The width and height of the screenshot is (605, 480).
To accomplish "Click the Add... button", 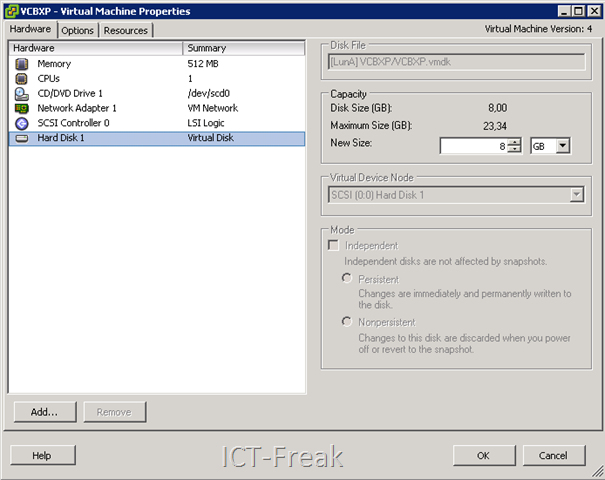I will click(x=44, y=411).
